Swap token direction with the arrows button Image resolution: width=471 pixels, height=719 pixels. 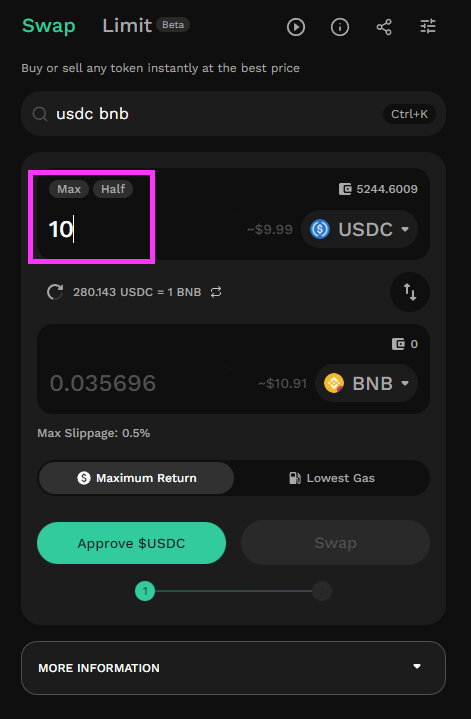410,292
